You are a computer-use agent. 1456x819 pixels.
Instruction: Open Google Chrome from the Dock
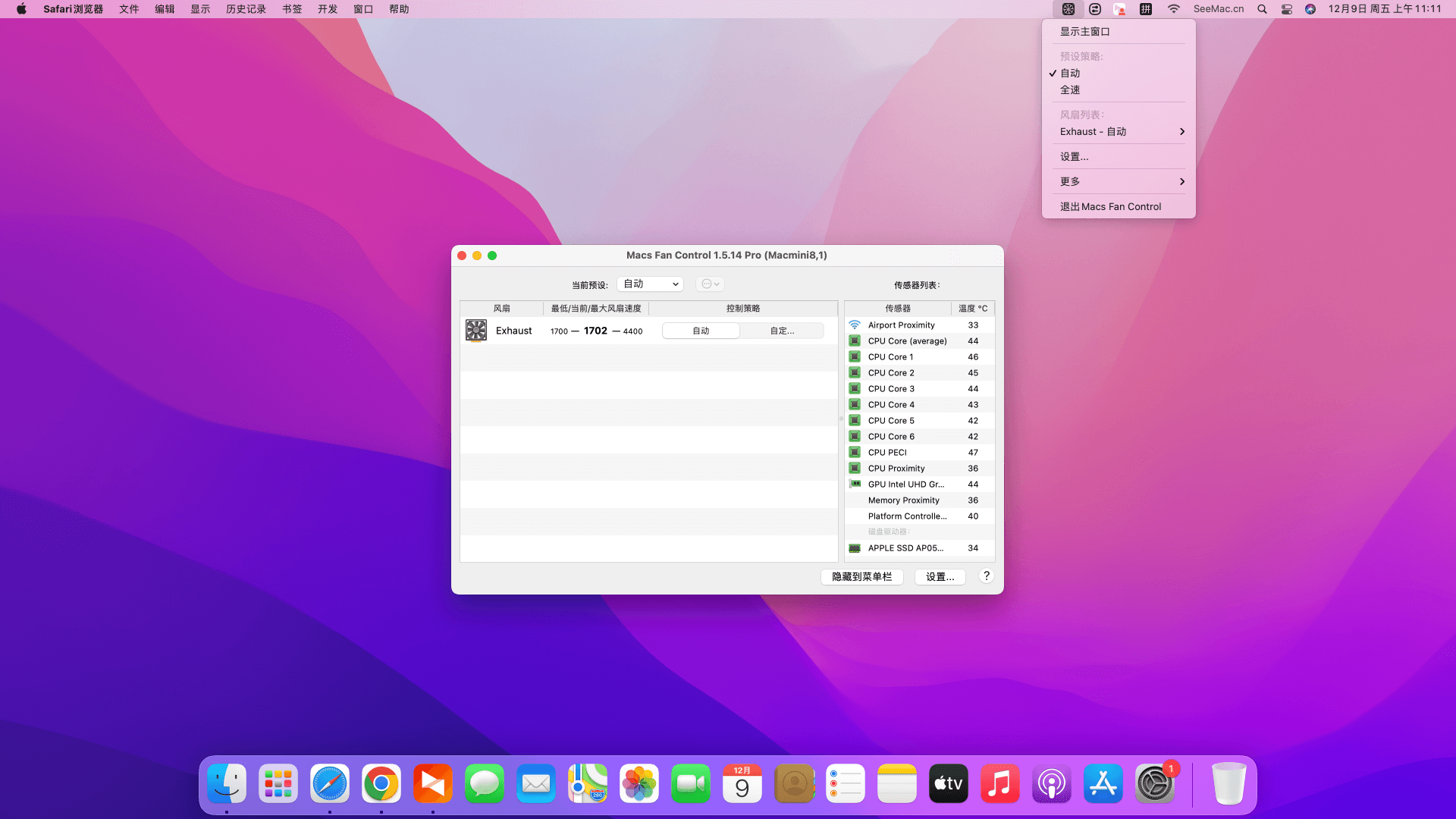(381, 784)
